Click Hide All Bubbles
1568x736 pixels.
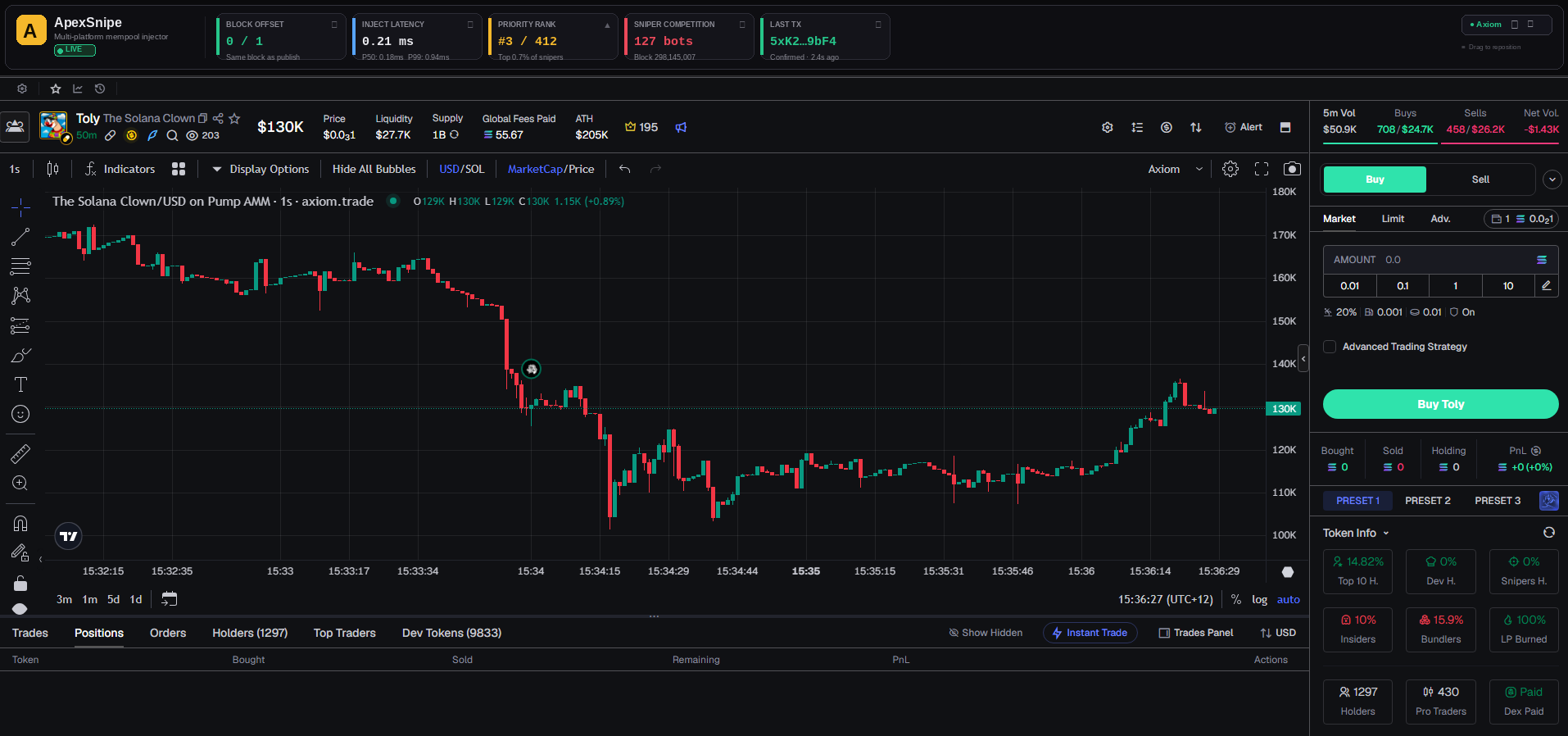pyautogui.click(x=374, y=169)
